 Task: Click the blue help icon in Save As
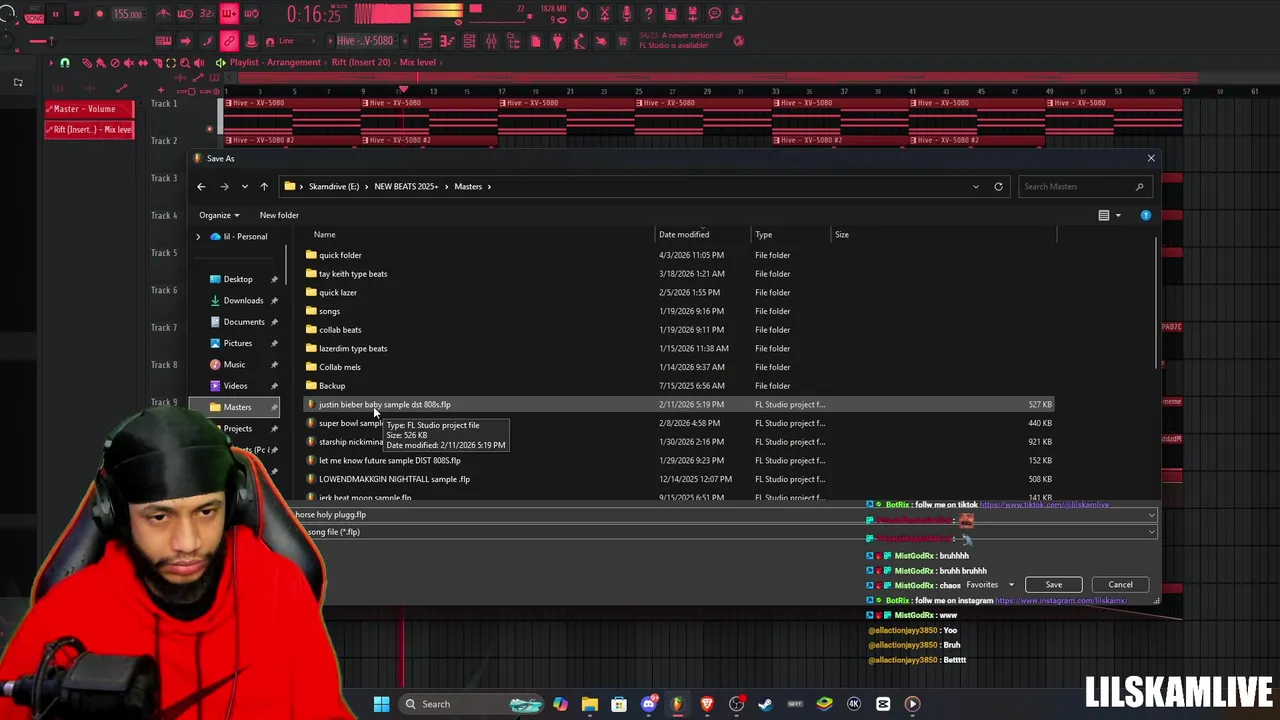click(x=1146, y=215)
